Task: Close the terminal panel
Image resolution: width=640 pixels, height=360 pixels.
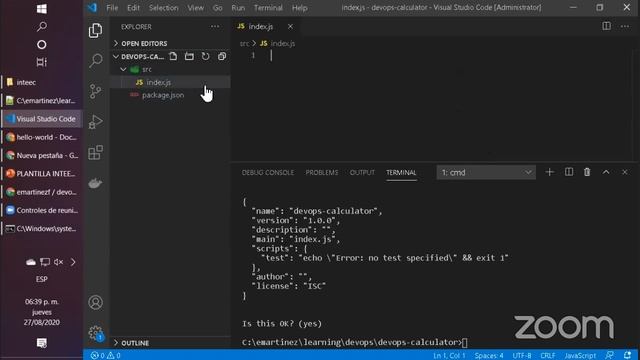Action: coord(625,172)
